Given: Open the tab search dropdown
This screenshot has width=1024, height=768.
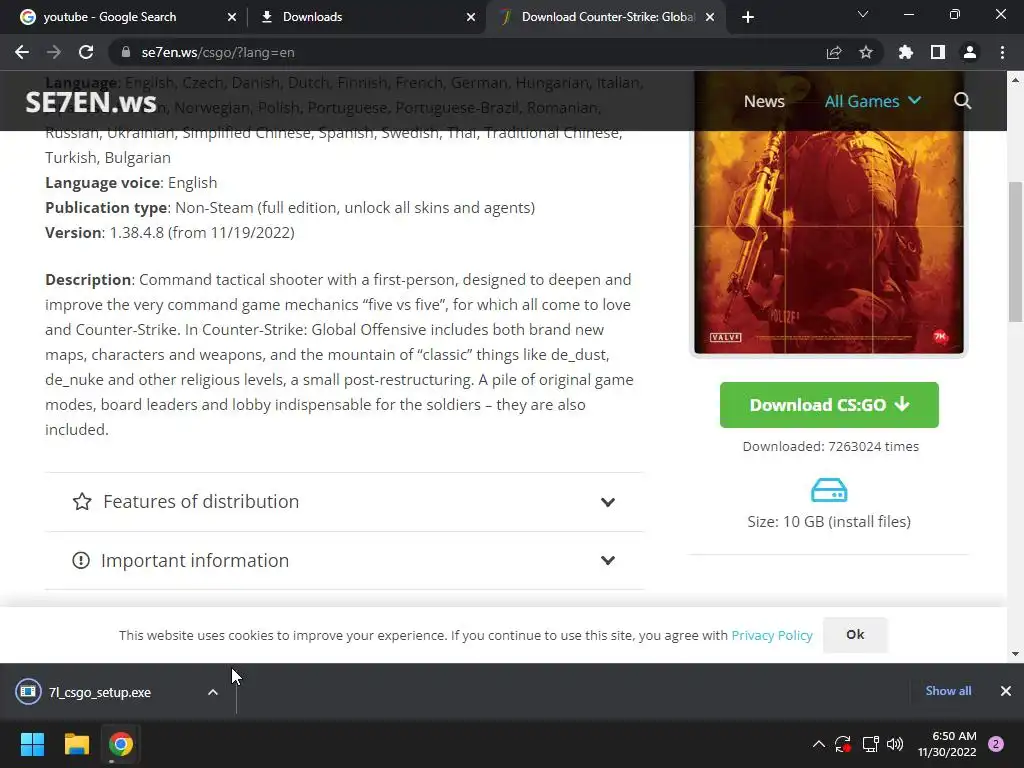Looking at the screenshot, I should click(x=863, y=14).
